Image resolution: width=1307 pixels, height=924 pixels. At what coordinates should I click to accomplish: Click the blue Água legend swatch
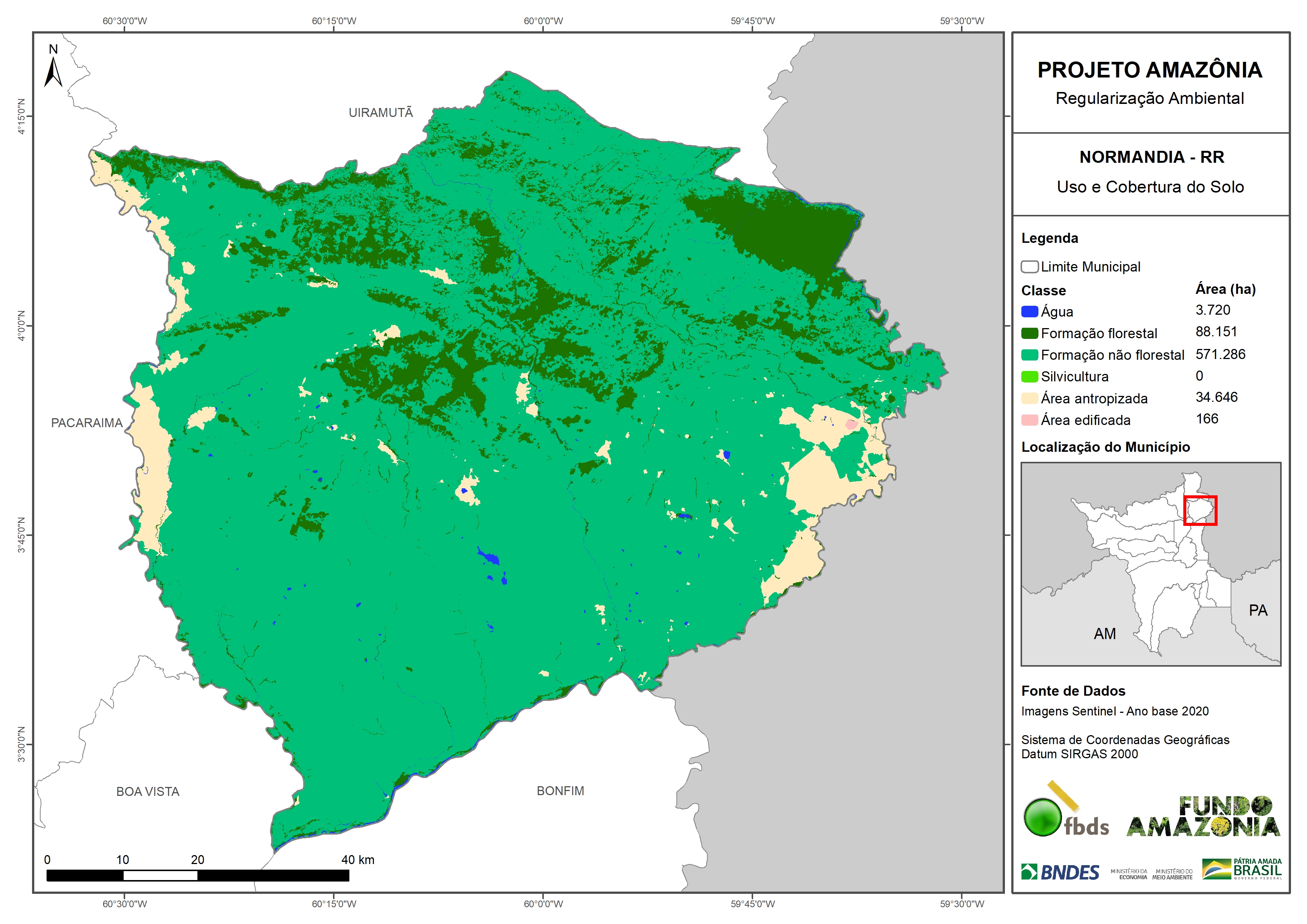[1029, 311]
